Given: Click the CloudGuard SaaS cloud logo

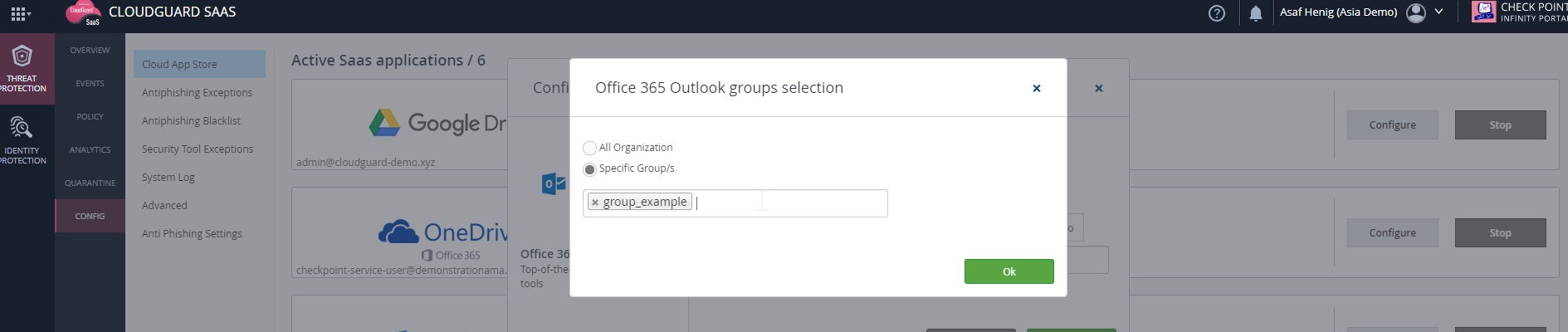Looking at the screenshot, I should (x=84, y=13).
